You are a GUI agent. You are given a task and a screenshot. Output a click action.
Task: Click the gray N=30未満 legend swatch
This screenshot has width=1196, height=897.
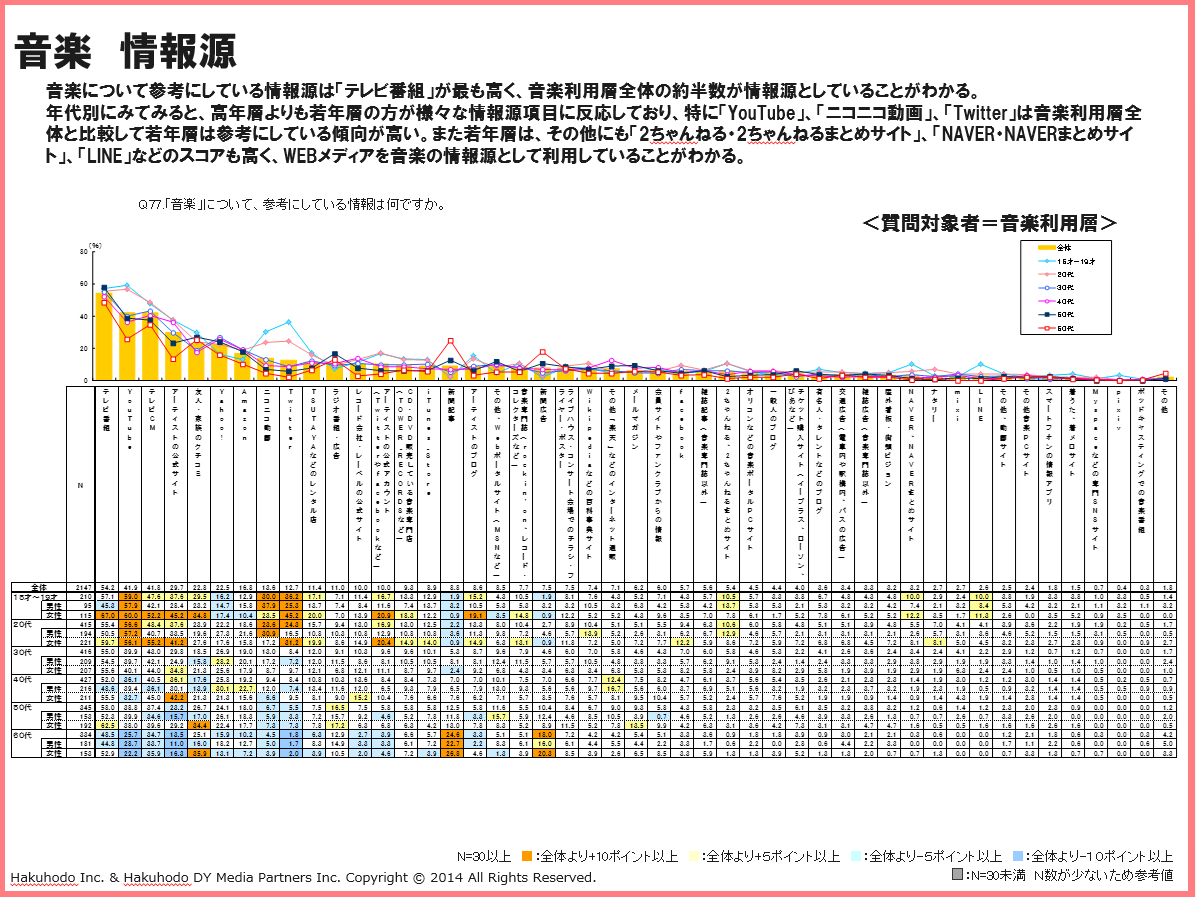coord(957,874)
